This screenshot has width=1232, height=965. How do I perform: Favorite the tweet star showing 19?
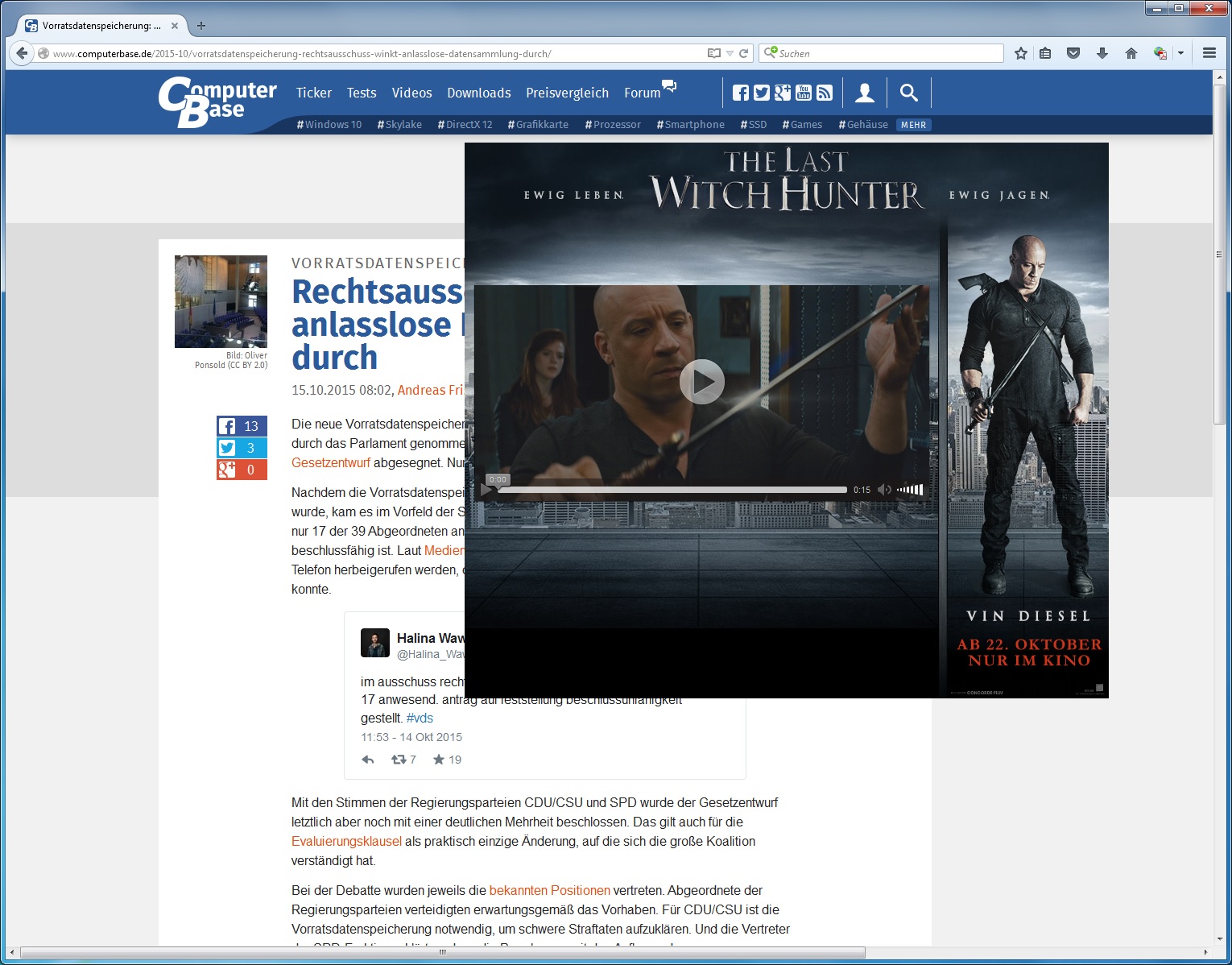pos(447,760)
